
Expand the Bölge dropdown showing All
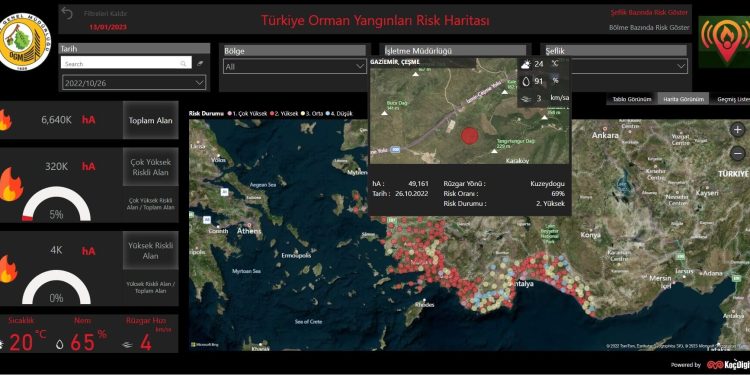(295, 66)
